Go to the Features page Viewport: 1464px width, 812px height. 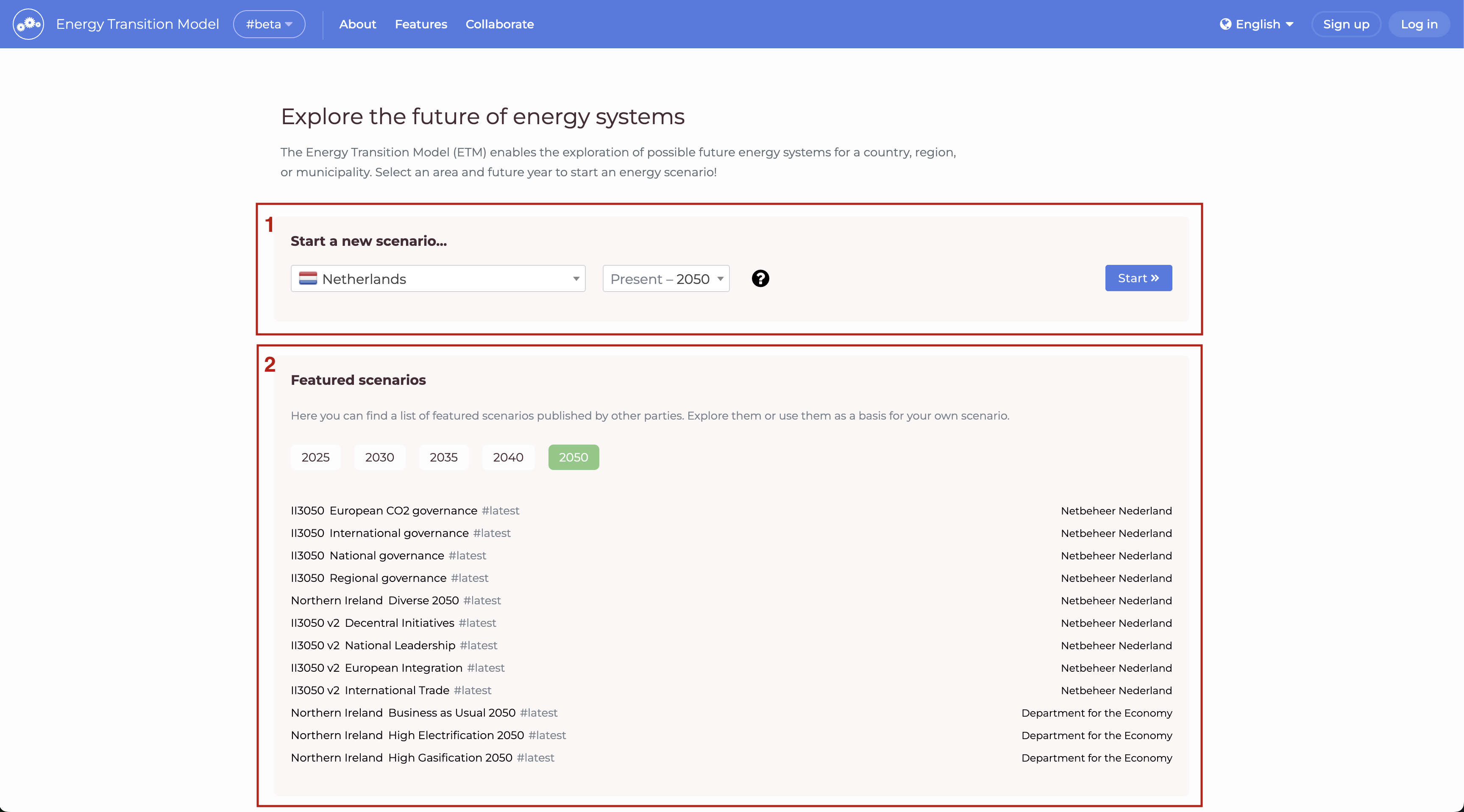(x=420, y=24)
